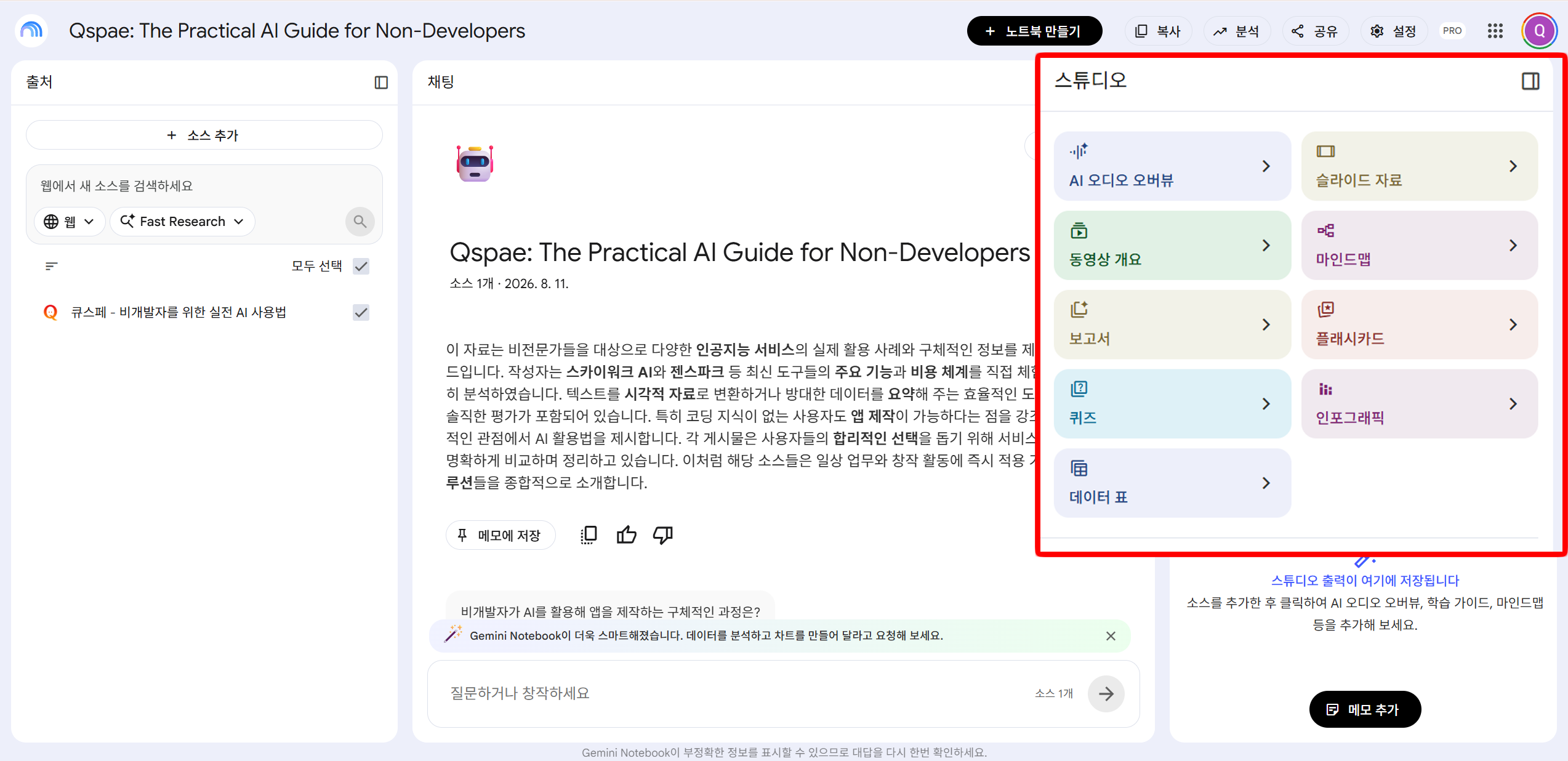Click the 소스 1개 counter in chat box
The height and width of the screenshot is (761, 1568).
click(1054, 693)
